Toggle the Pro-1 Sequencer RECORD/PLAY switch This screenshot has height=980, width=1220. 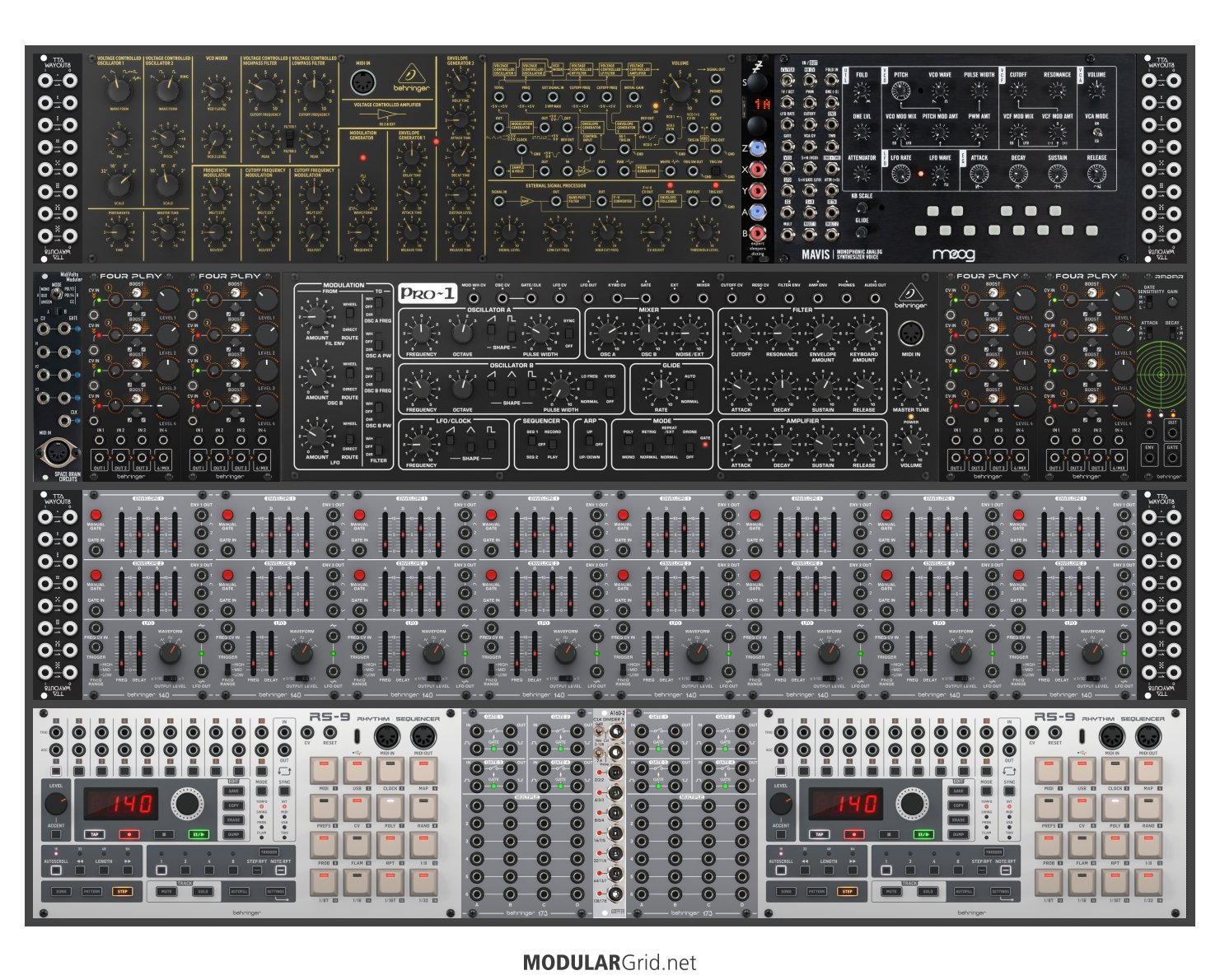click(x=553, y=444)
